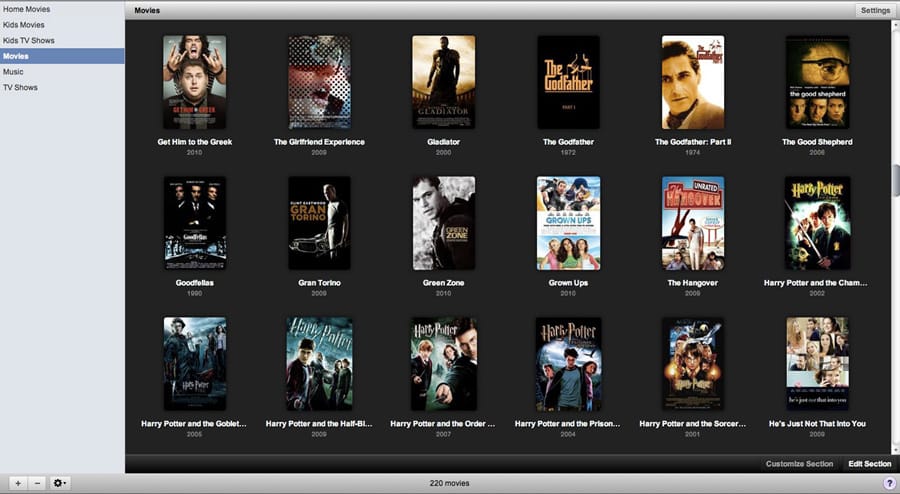
Task: Click the Customize Section button
Action: tap(799, 464)
